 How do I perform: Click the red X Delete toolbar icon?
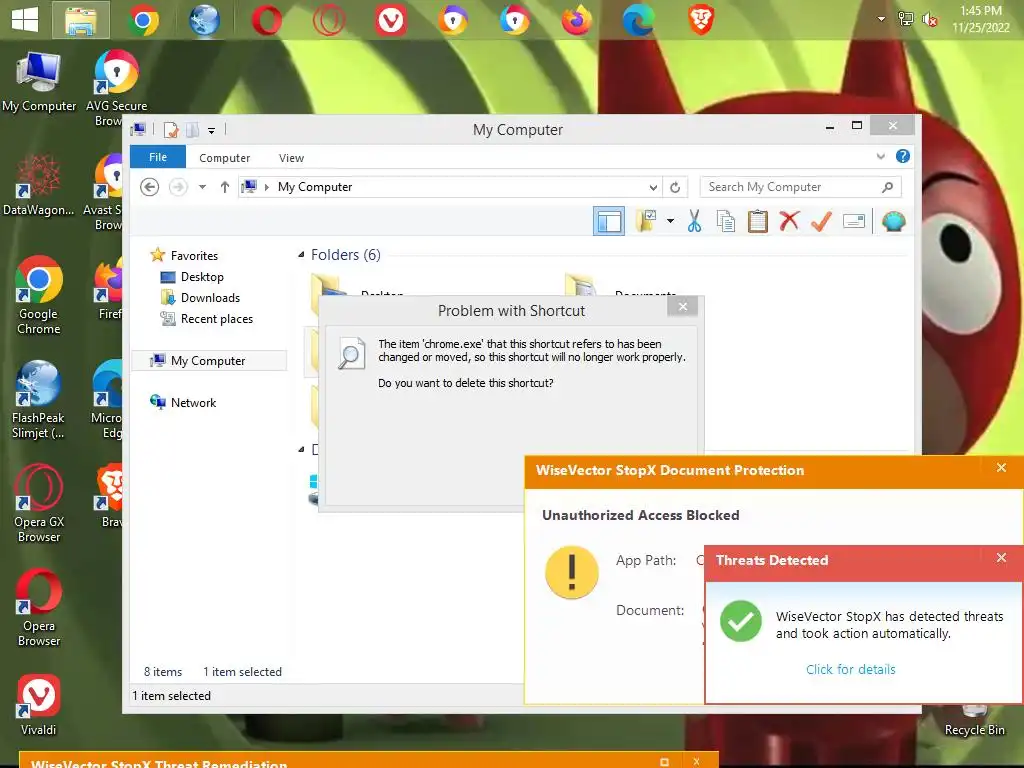(x=789, y=221)
